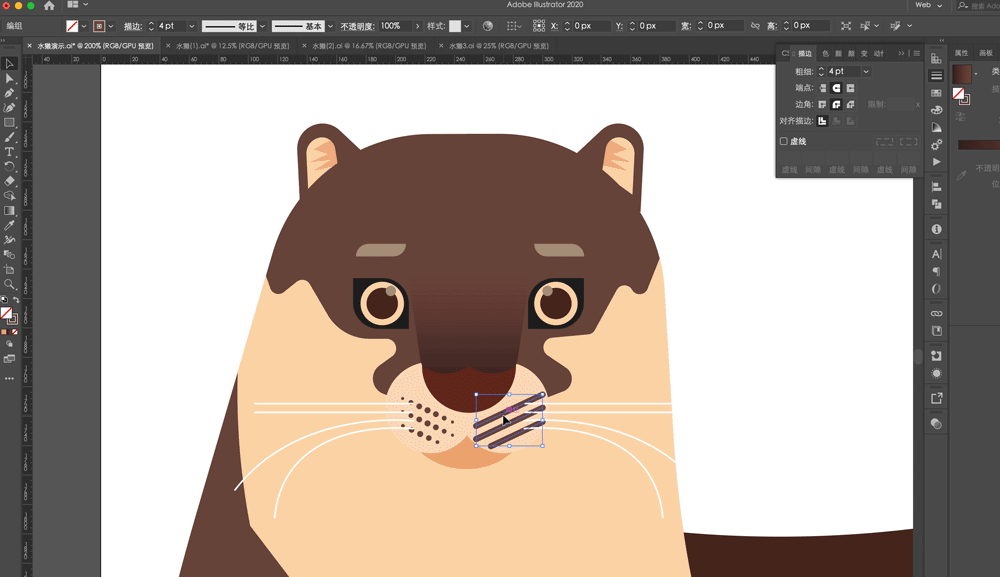Select the Eyedropper tool
The image size is (1000, 577).
[10, 225]
